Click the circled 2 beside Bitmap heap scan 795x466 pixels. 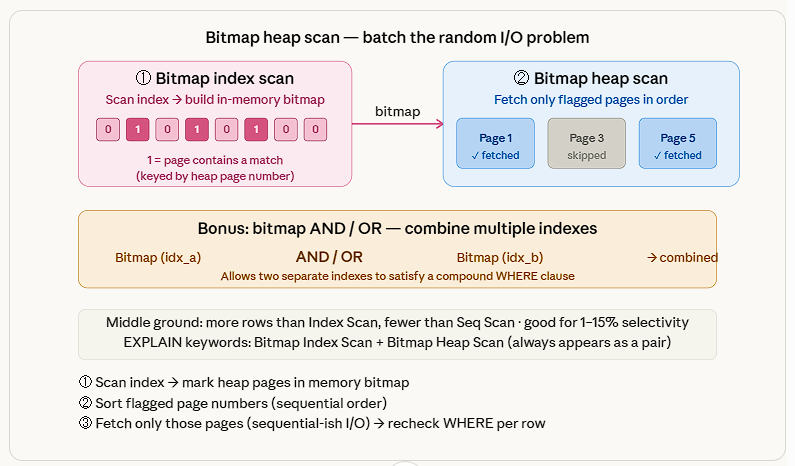521,78
